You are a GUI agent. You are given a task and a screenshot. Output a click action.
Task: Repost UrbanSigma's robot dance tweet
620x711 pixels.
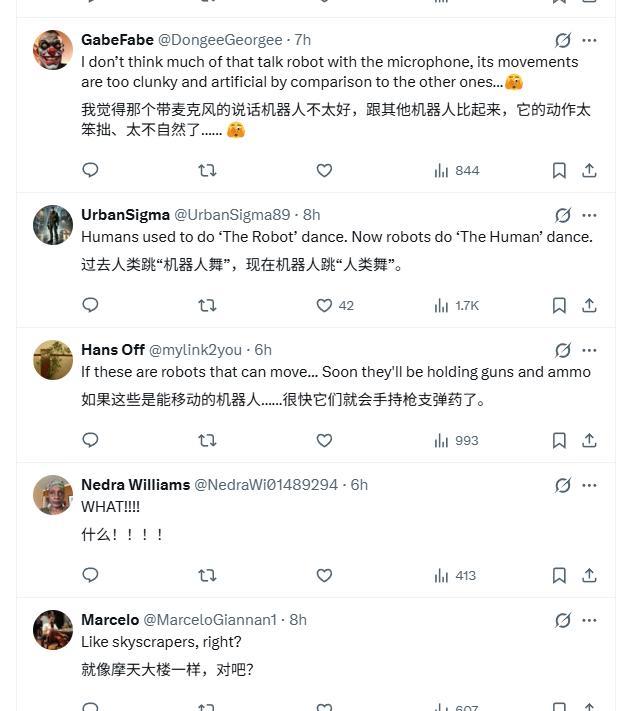pos(207,305)
